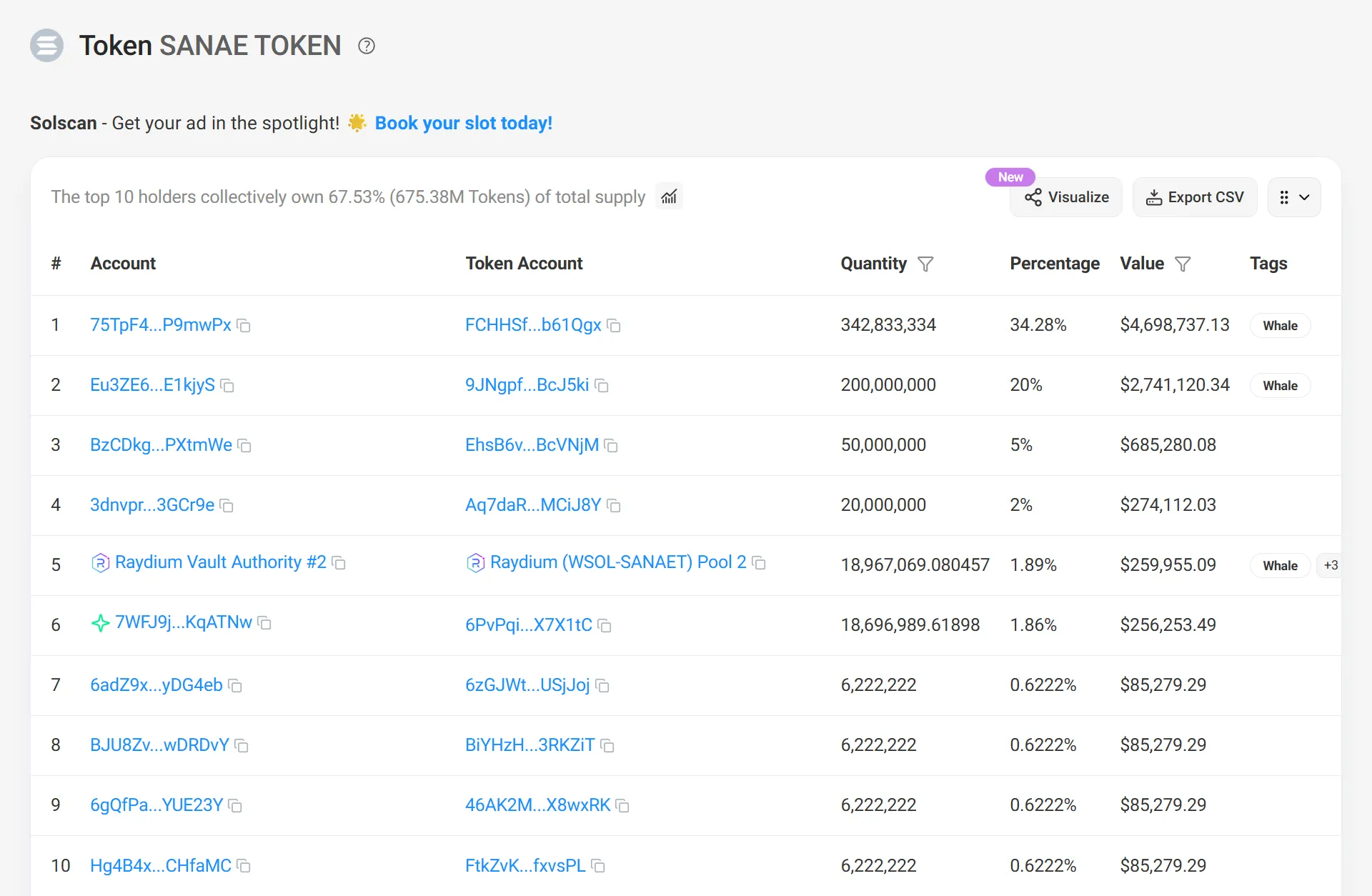Click the token logo icon in header
Screen dimensions: 1372x896
[x=47, y=46]
